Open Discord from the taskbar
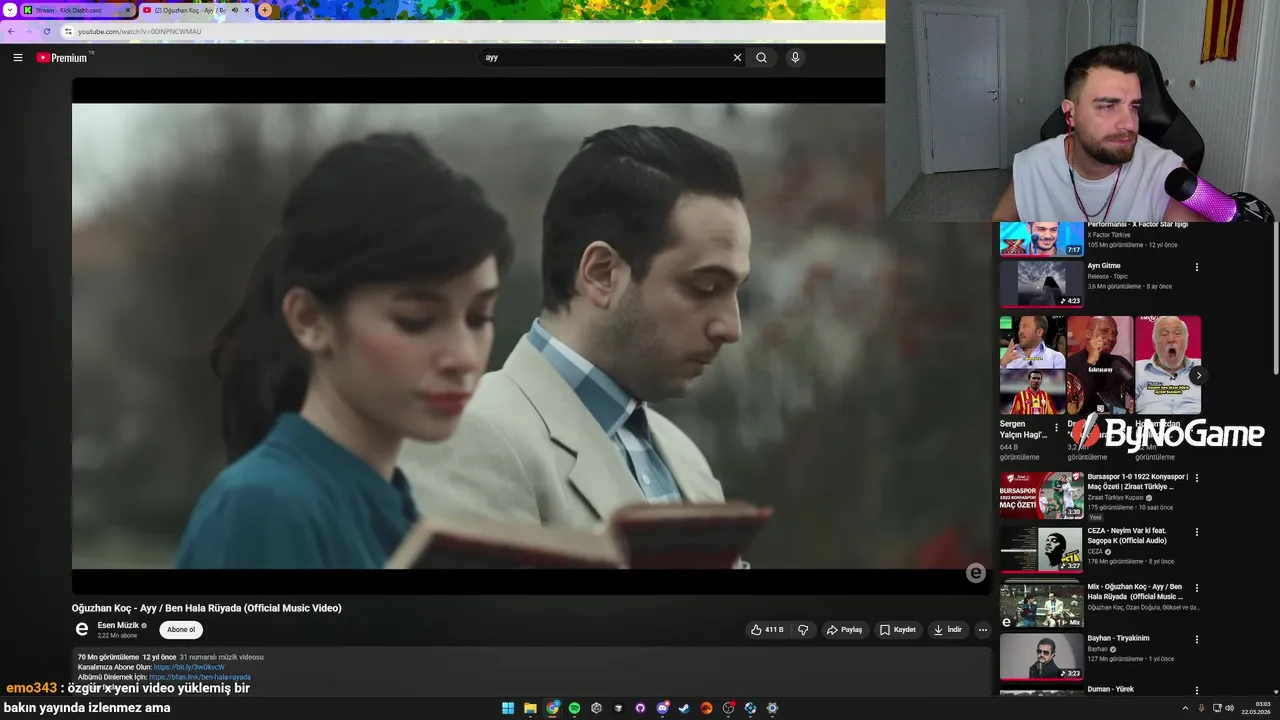This screenshot has height=720, width=1280. tap(662, 708)
